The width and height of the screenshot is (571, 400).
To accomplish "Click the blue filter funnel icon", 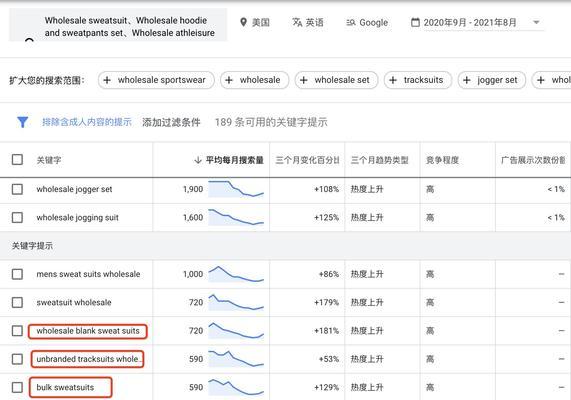I will (23, 122).
